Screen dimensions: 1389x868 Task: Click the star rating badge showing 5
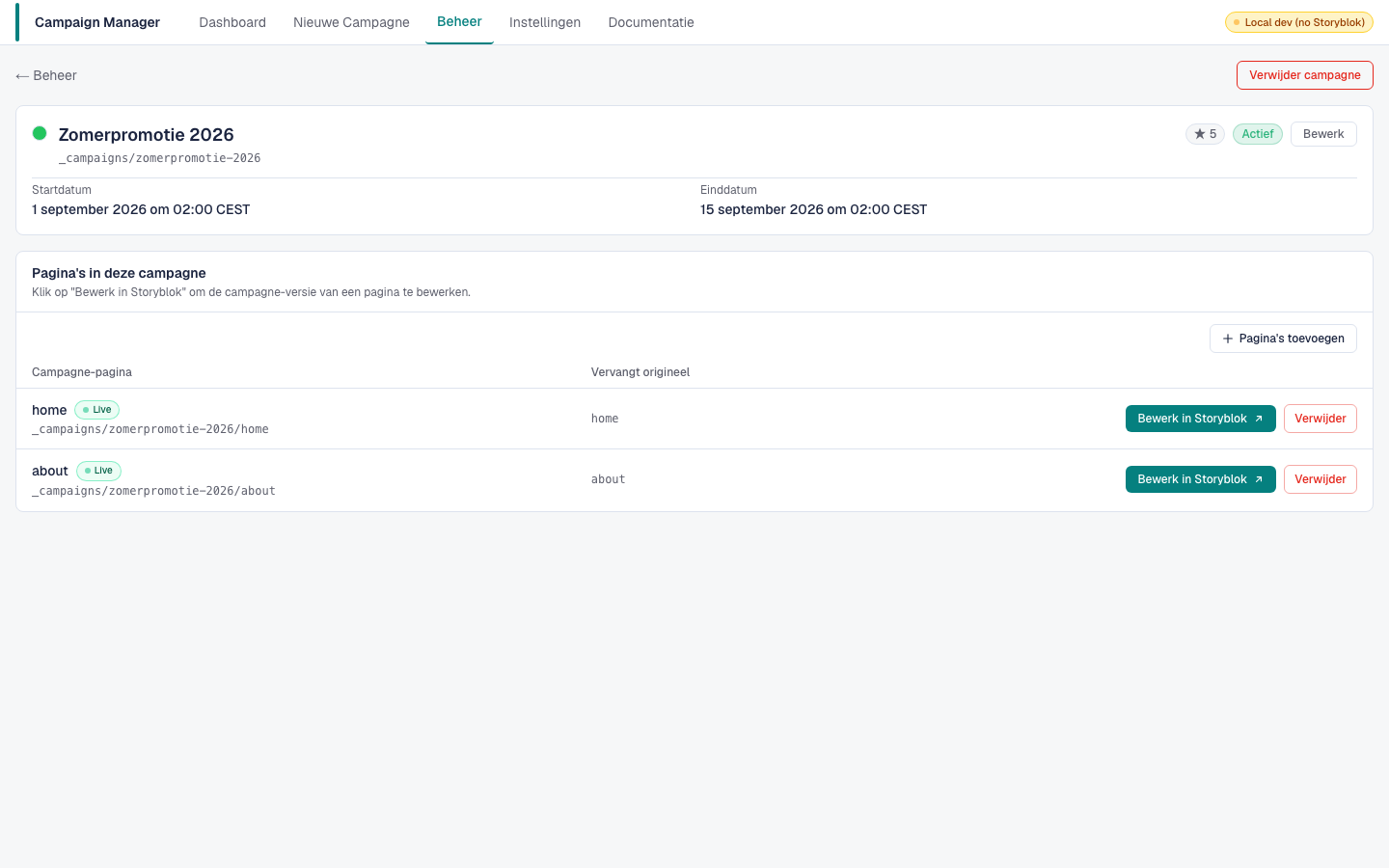pyautogui.click(x=1205, y=134)
